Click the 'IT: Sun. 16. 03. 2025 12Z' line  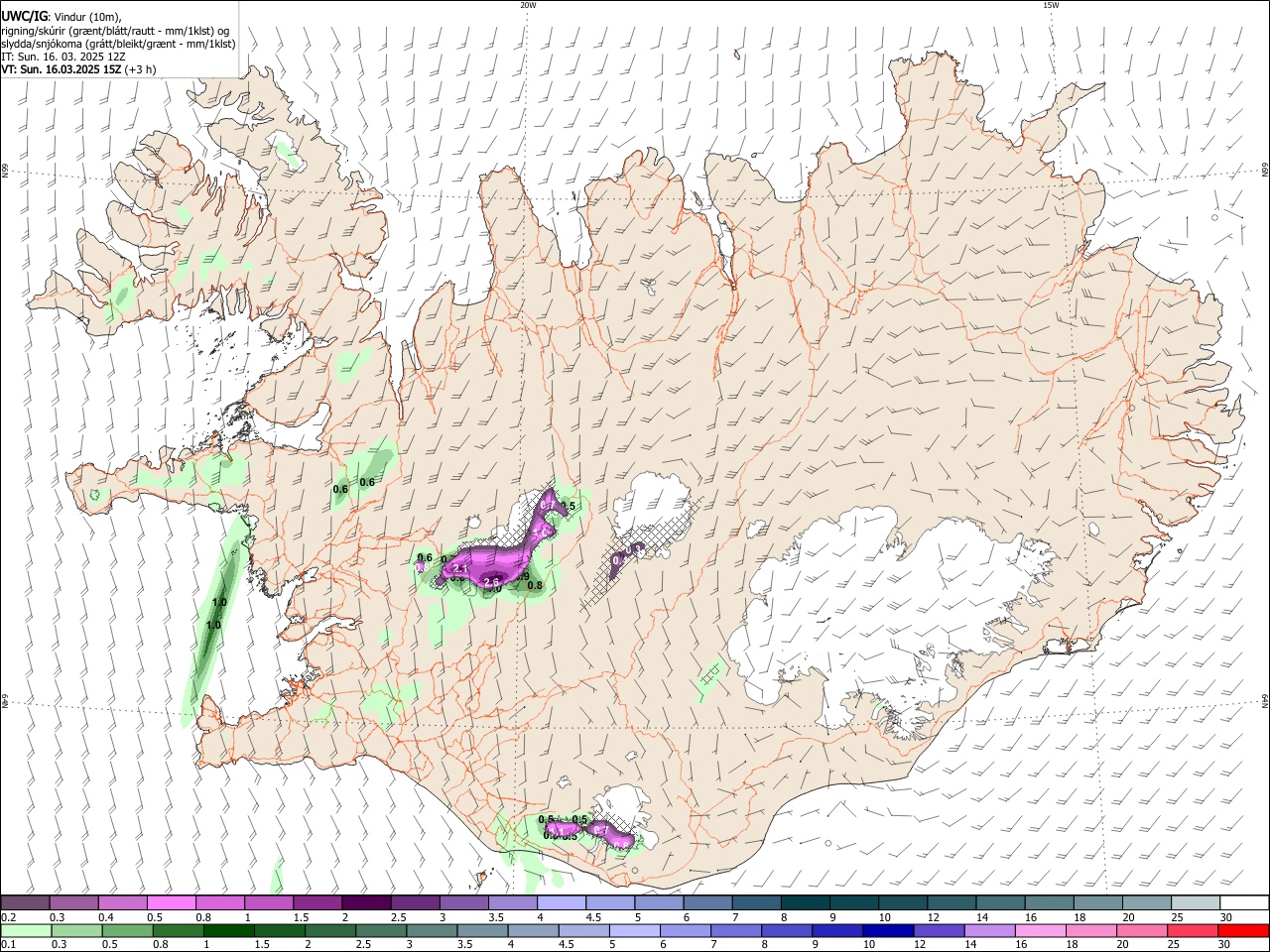[63, 57]
